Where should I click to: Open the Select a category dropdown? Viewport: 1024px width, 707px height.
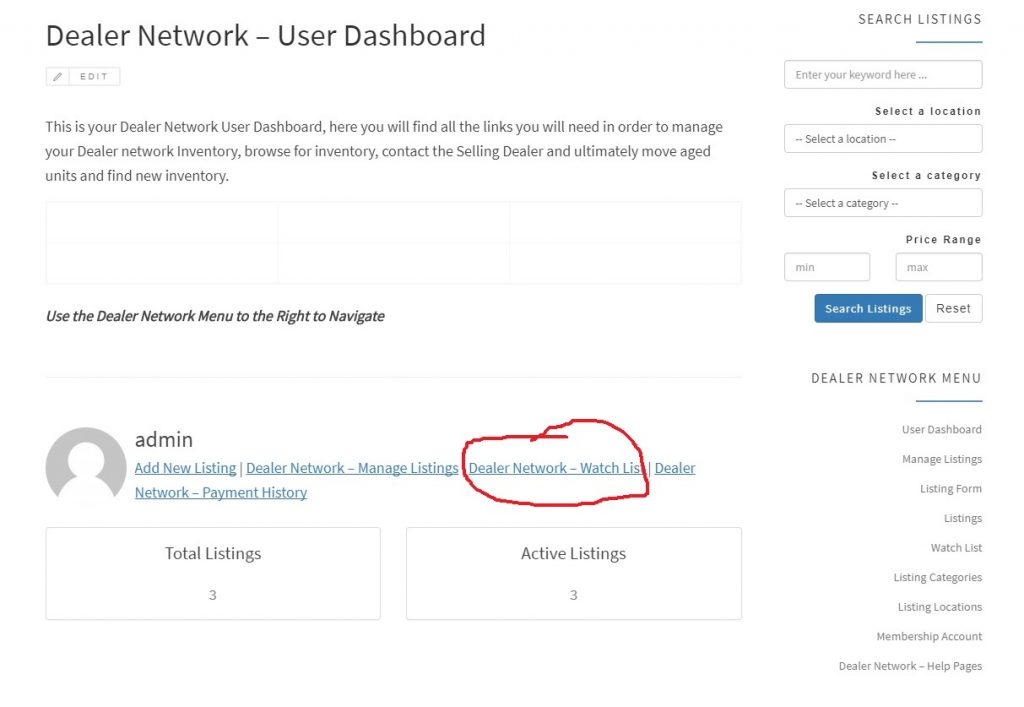(x=882, y=203)
